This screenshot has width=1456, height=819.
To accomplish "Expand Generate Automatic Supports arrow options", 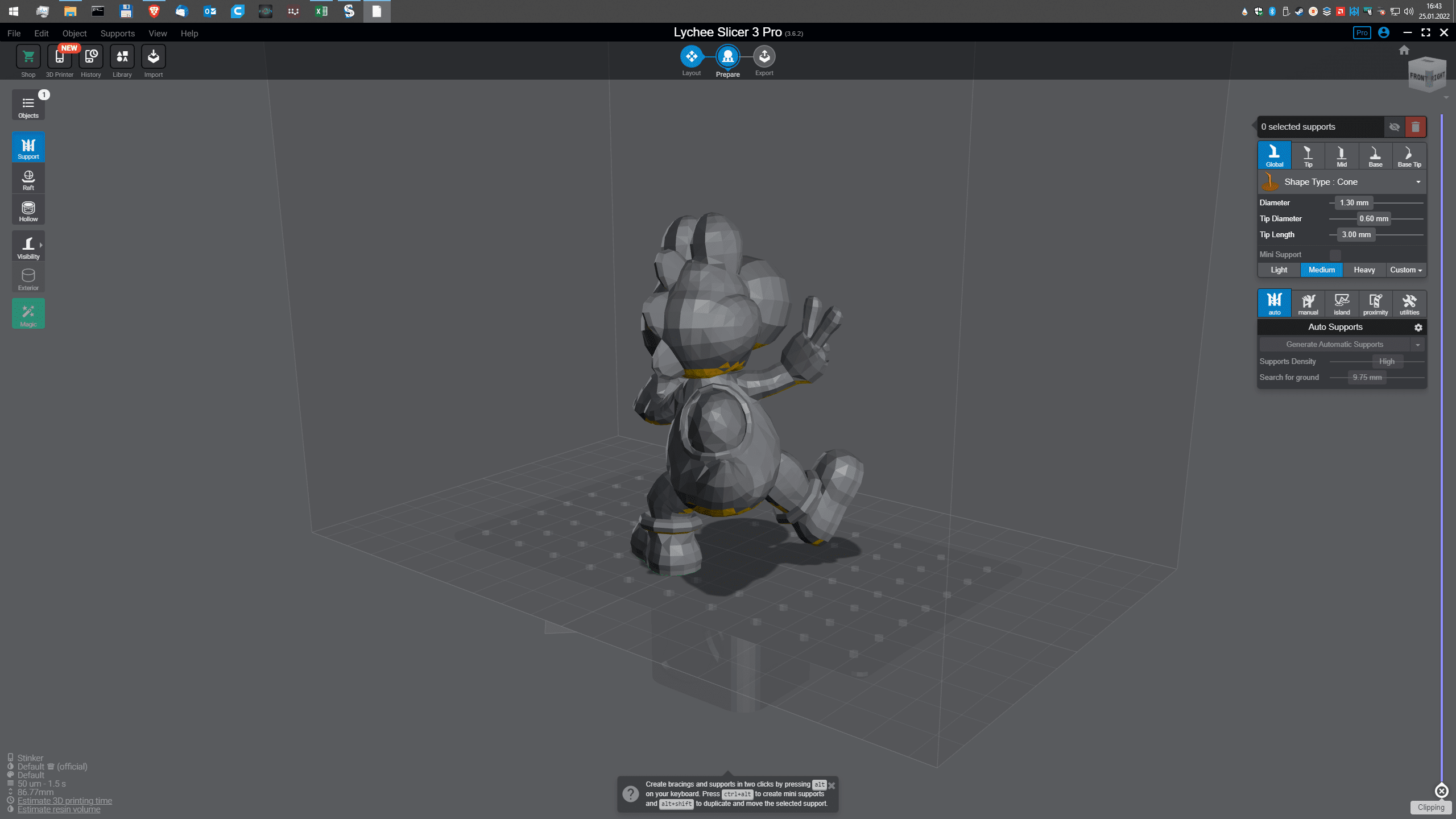I will pyautogui.click(x=1417, y=345).
